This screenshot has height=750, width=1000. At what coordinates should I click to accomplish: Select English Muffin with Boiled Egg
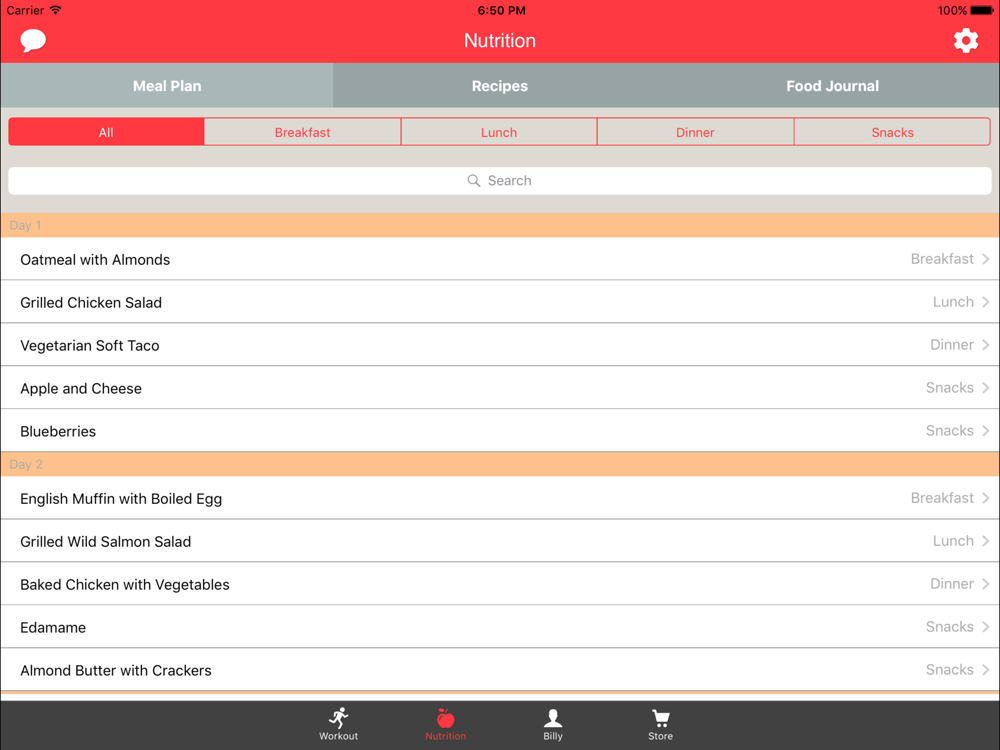point(499,498)
